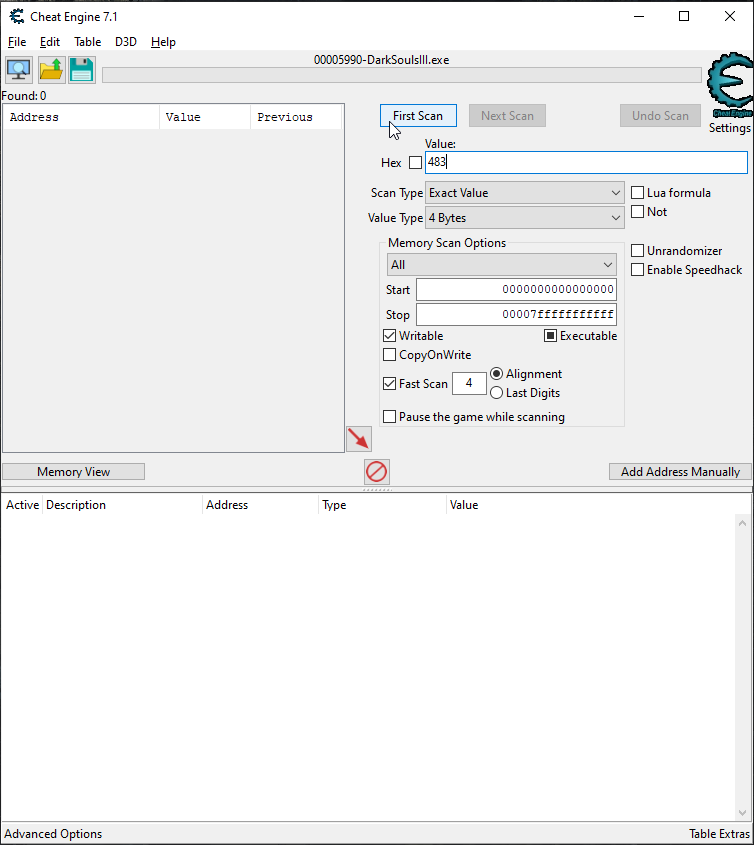Screen dimensions: 754x845
Task: Click the floppy disk save icon
Action: point(81,70)
